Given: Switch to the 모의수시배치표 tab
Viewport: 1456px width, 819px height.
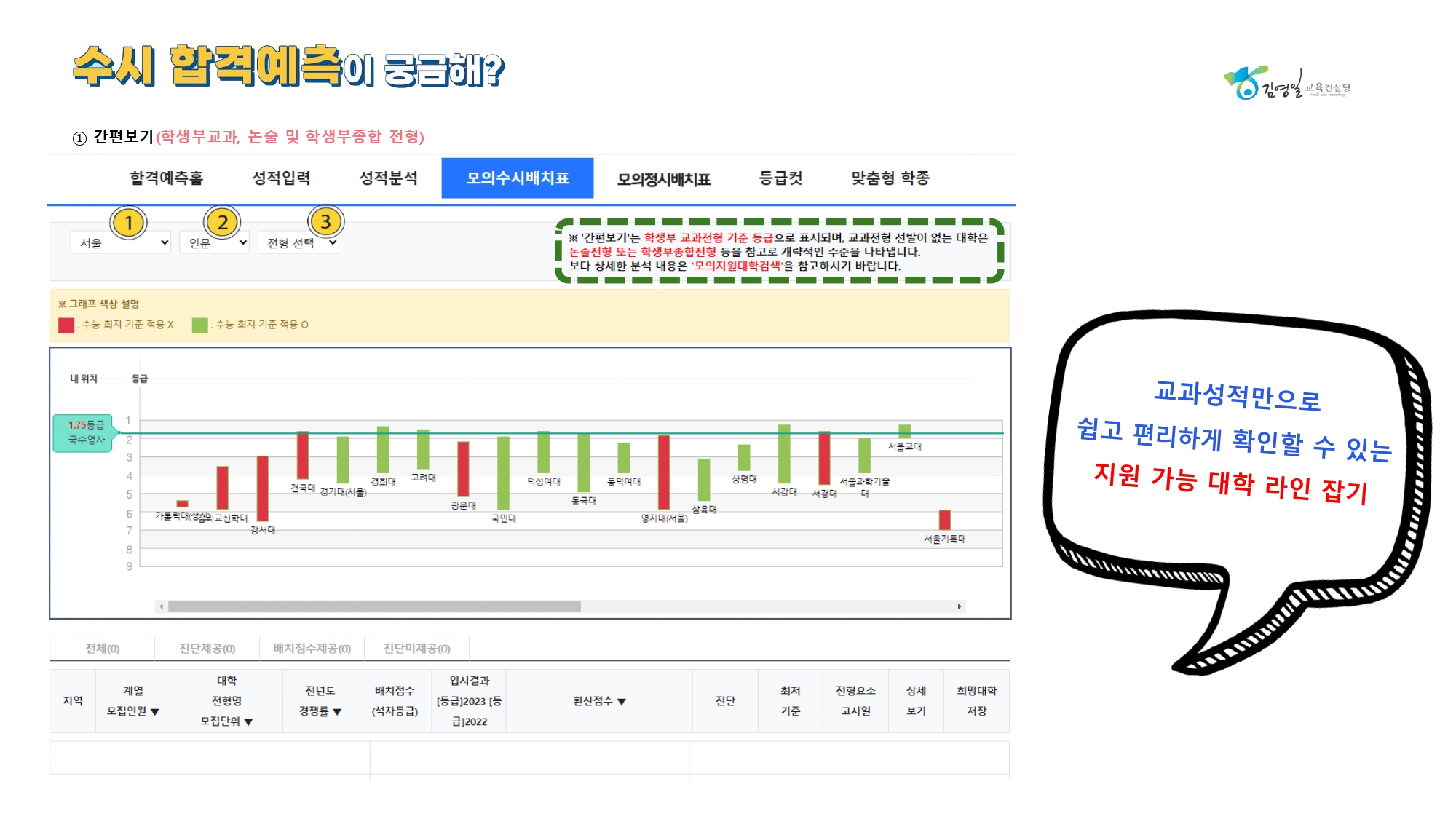Looking at the screenshot, I should point(517,178).
